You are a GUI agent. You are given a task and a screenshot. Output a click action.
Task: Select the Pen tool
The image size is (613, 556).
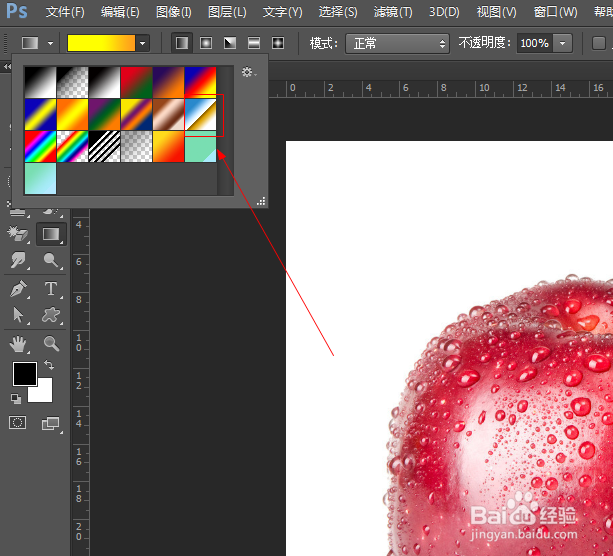click(x=18, y=289)
